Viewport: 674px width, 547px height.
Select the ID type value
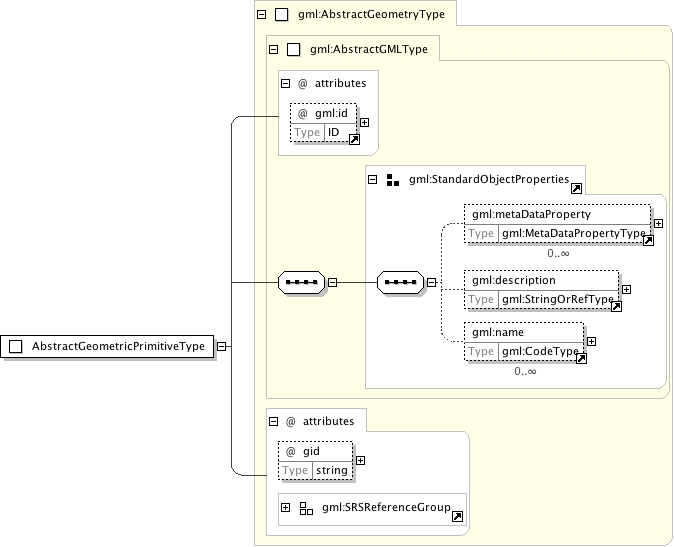pyautogui.click(x=334, y=132)
